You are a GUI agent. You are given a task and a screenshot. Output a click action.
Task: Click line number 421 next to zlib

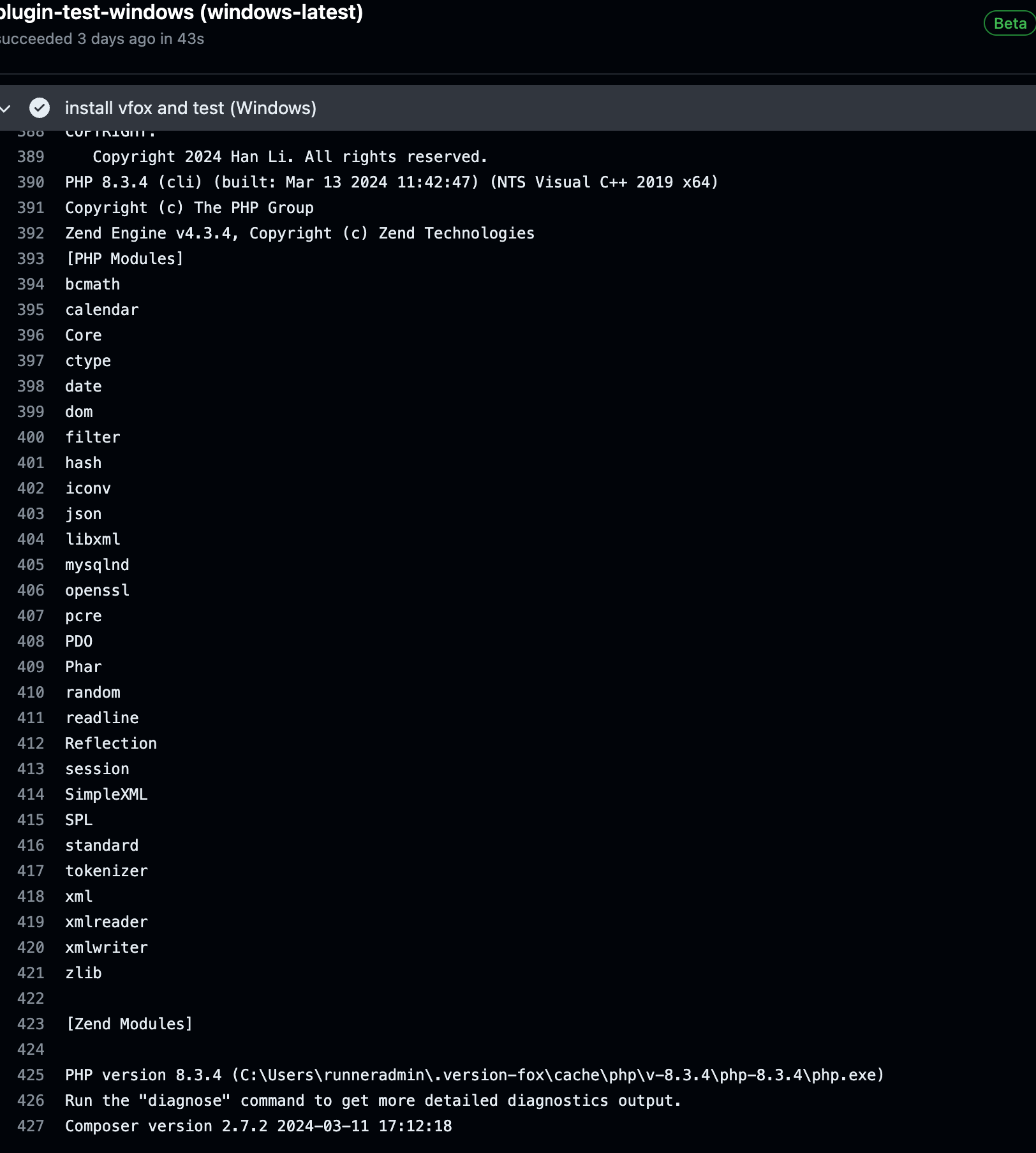click(x=30, y=973)
